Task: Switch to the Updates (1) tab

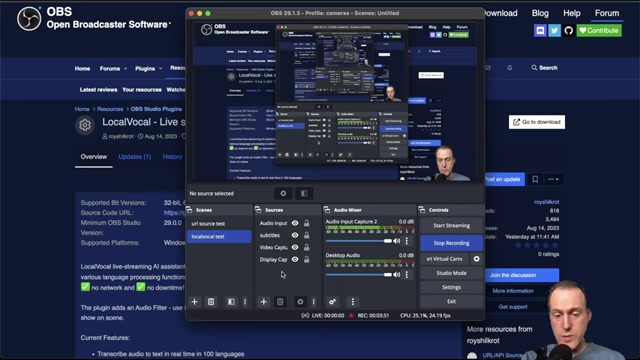Action: (135, 157)
